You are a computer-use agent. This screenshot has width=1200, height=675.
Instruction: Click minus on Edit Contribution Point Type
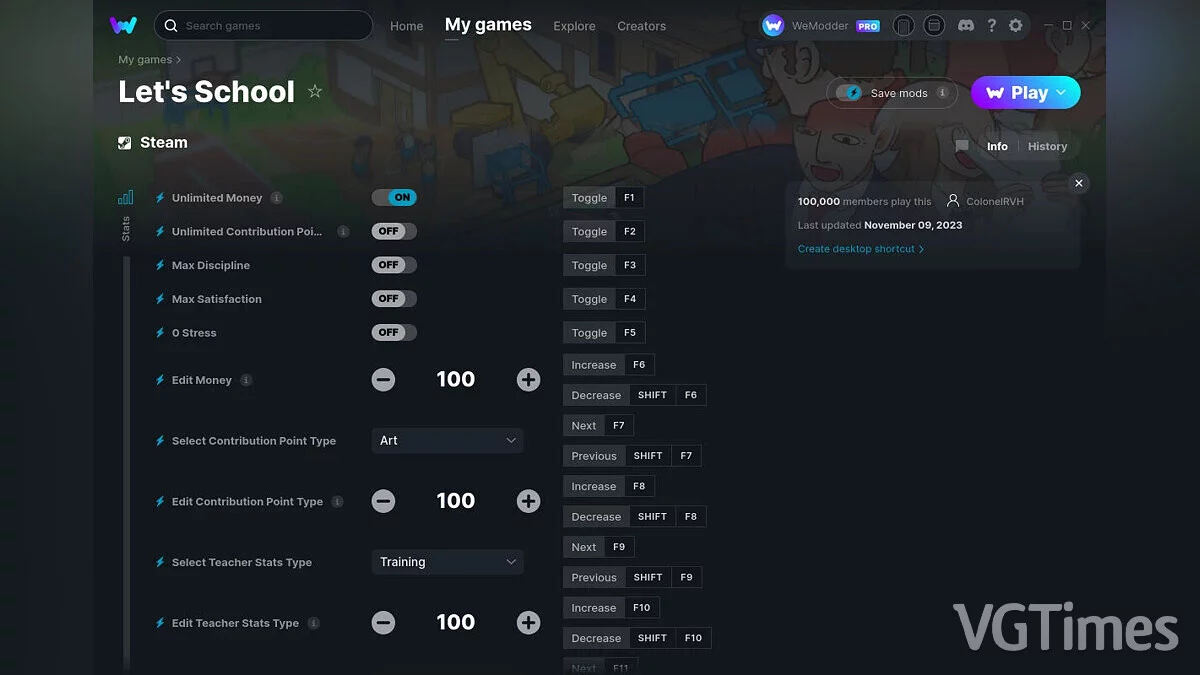coord(383,501)
